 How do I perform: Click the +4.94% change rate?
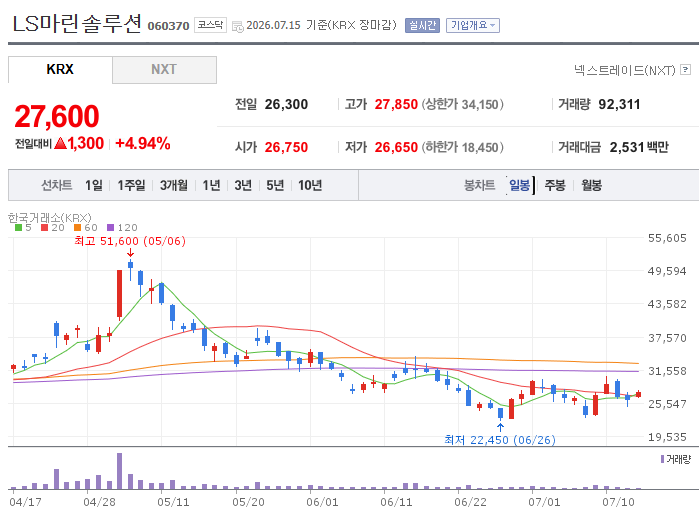143,143
